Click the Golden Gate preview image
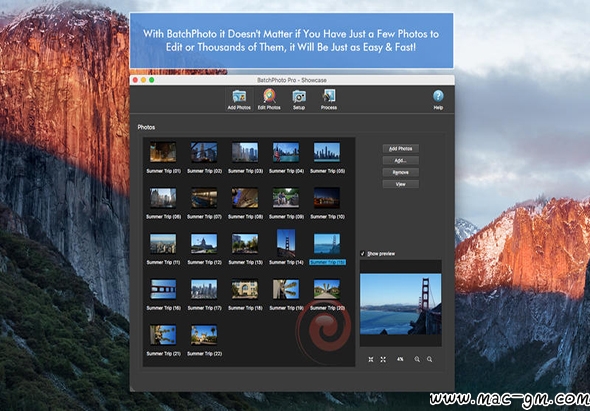The image size is (590, 411). [401, 304]
